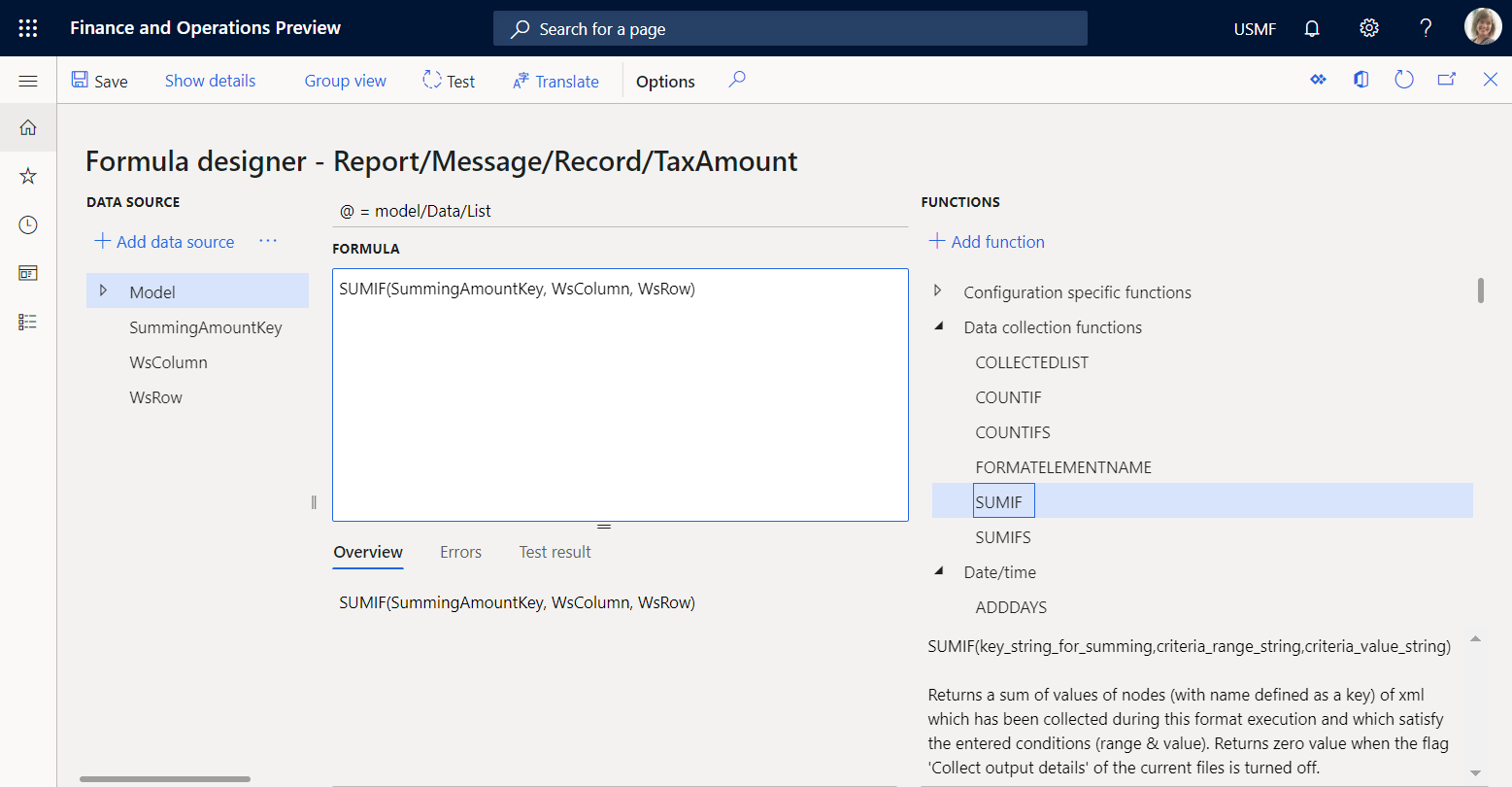Click description scroll down arrow

1475,773
